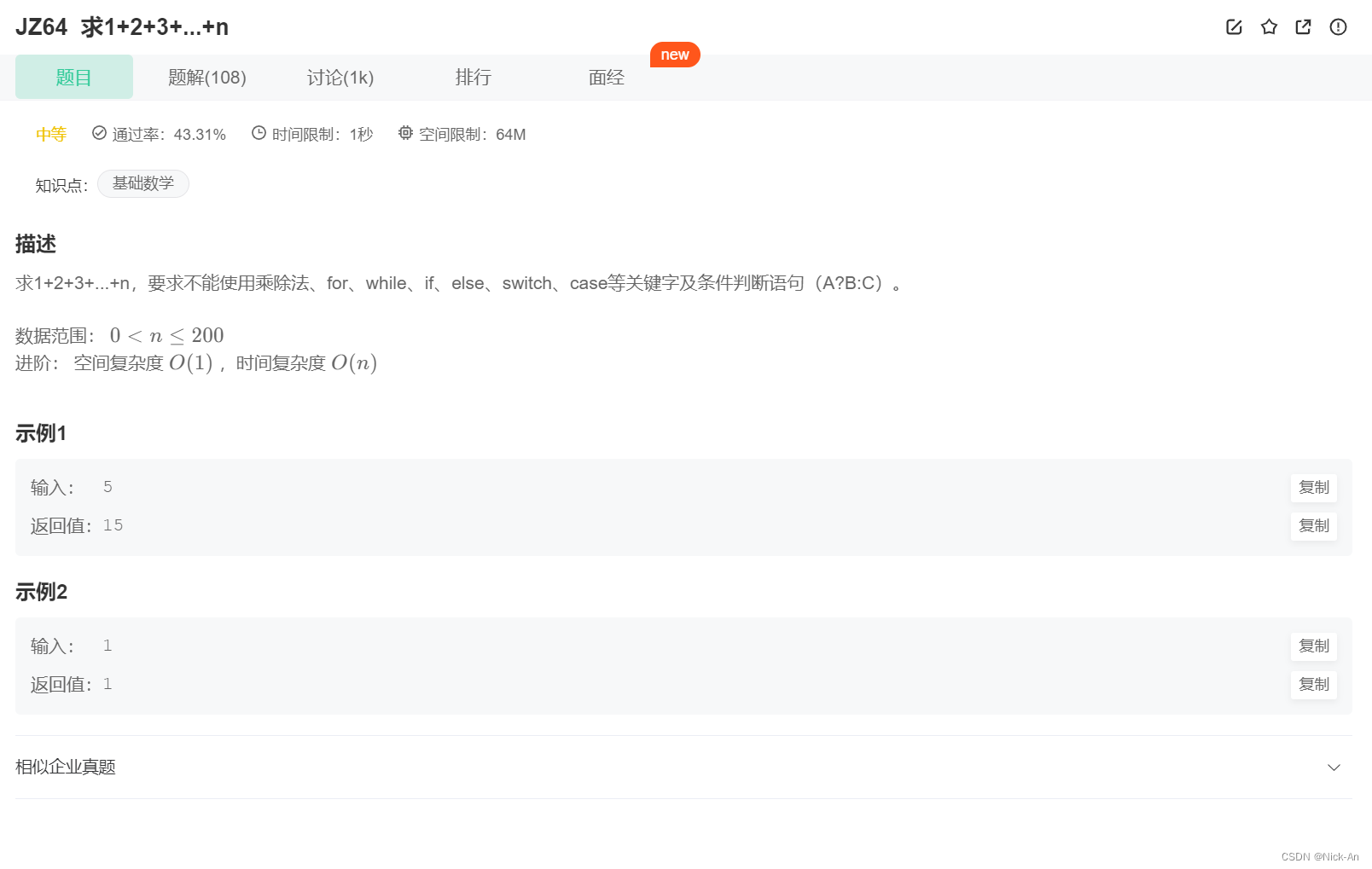
Task: Click the 示例2 heading
Action: [41, 592]
